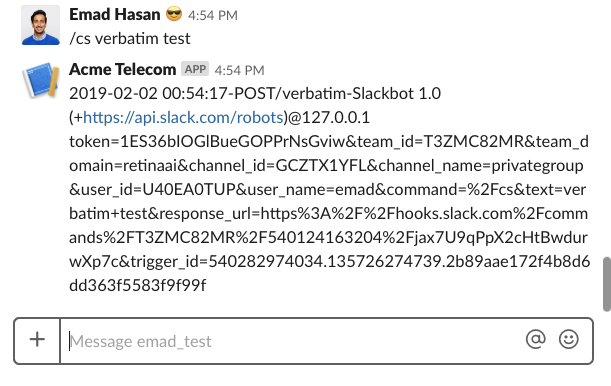Viewport: 611px width, 386px height.
Task: Click the "/cs verbatim test" message text
Action: pyautogui.click(x=130, y=39)
